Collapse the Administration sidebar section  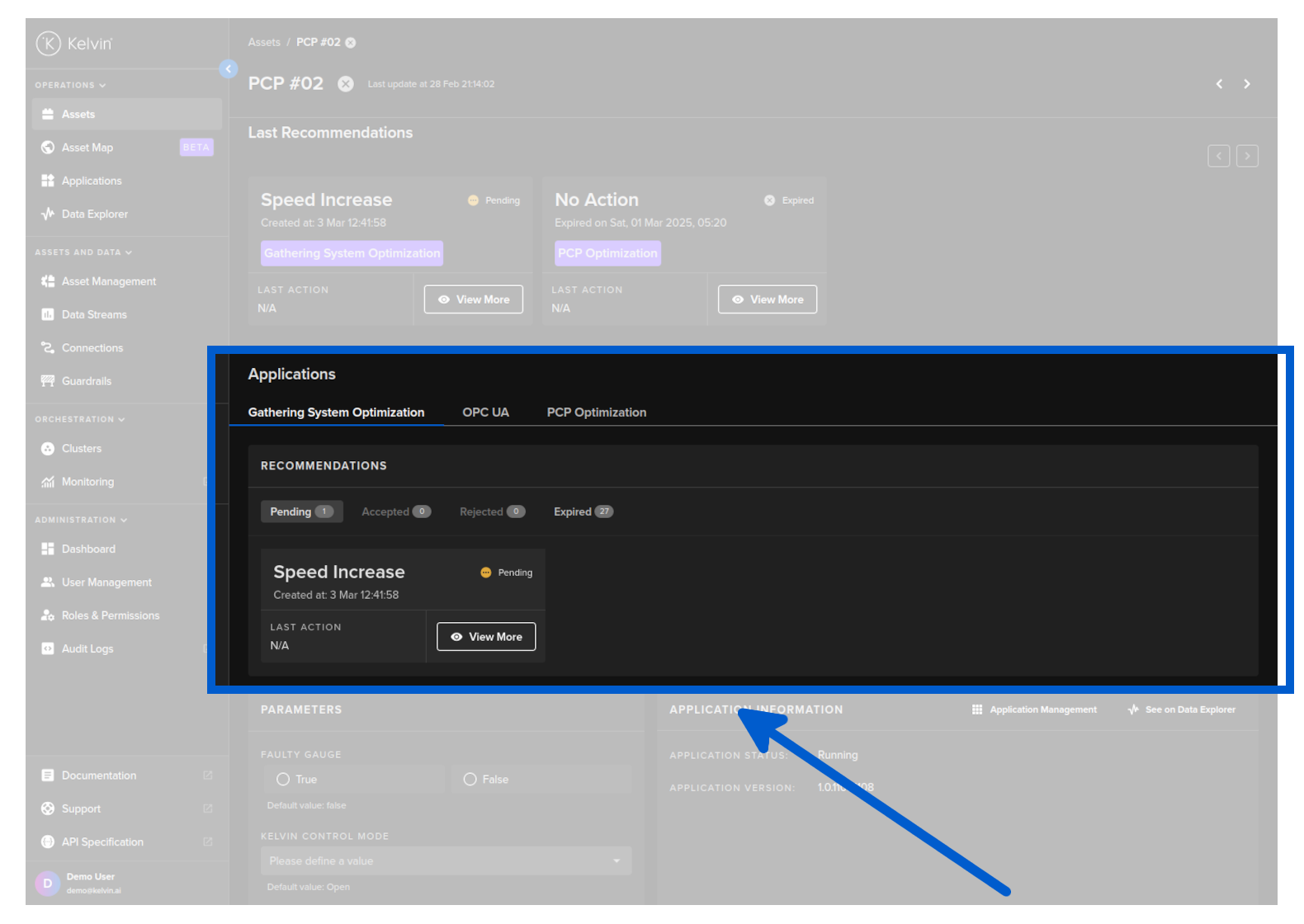(x=81, y=520)
